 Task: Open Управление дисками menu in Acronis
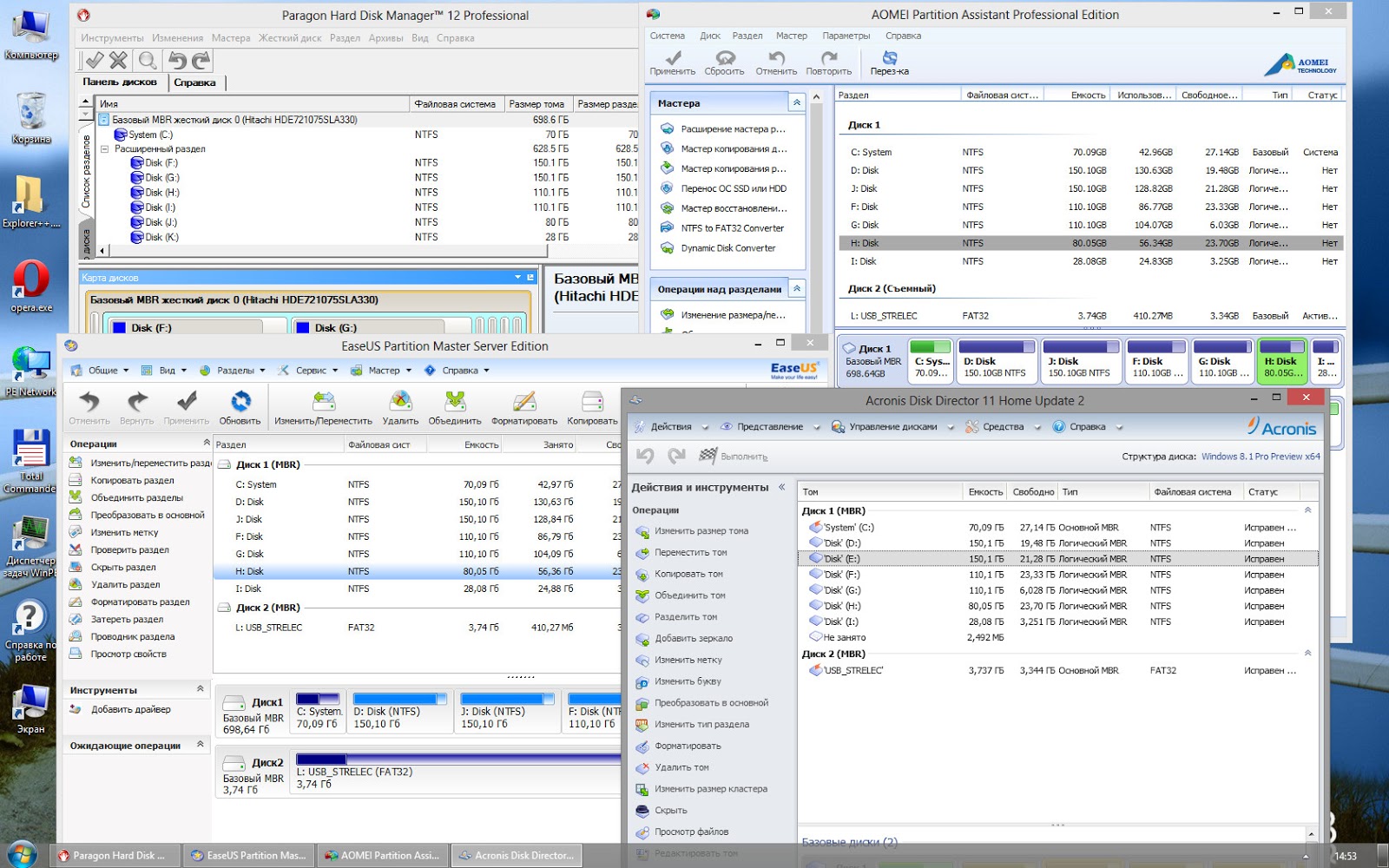point(892,427)
